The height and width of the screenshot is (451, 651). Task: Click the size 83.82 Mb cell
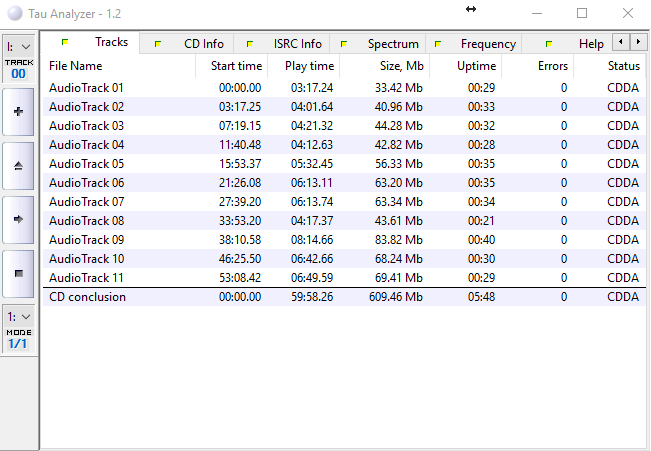[x=399, y=240]
